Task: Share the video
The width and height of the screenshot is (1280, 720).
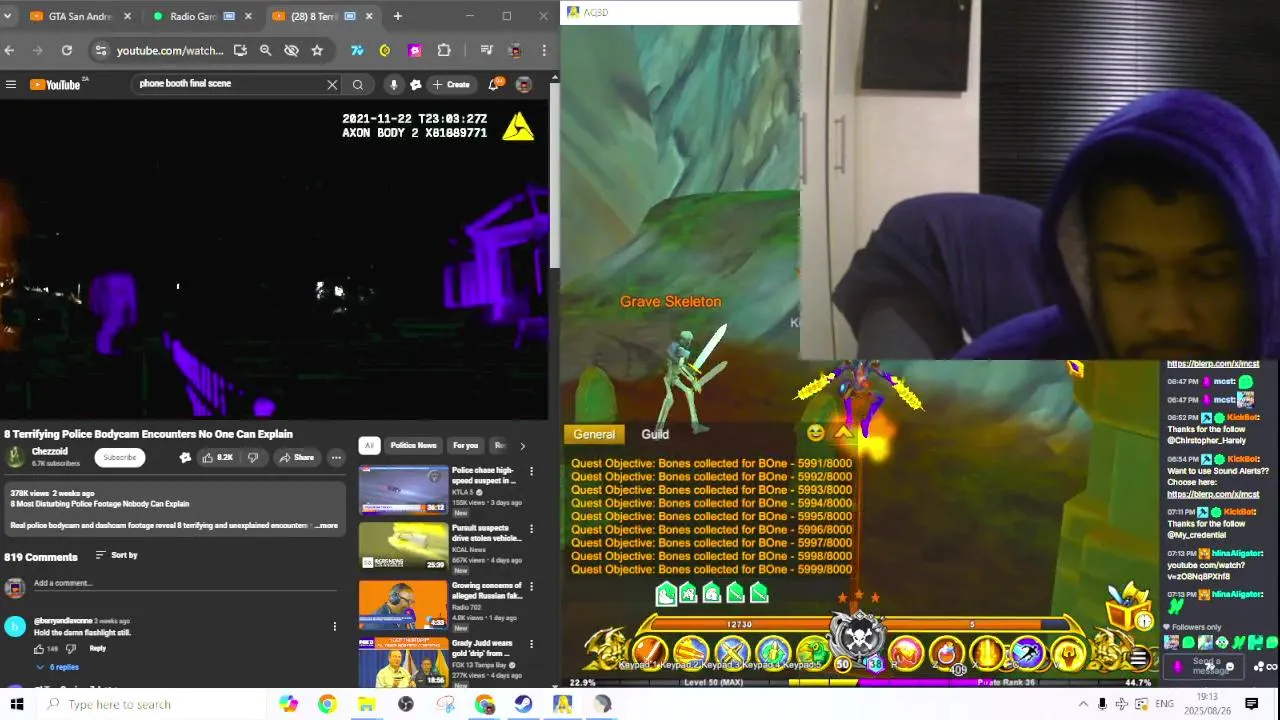Action: 297,457
